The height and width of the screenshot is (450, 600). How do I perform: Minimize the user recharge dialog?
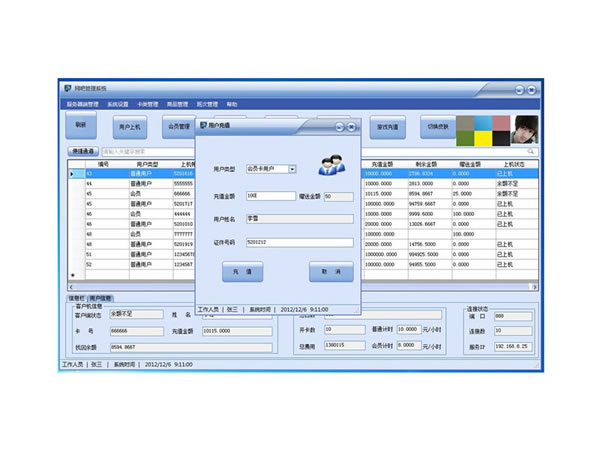click(x=339, y=127)
